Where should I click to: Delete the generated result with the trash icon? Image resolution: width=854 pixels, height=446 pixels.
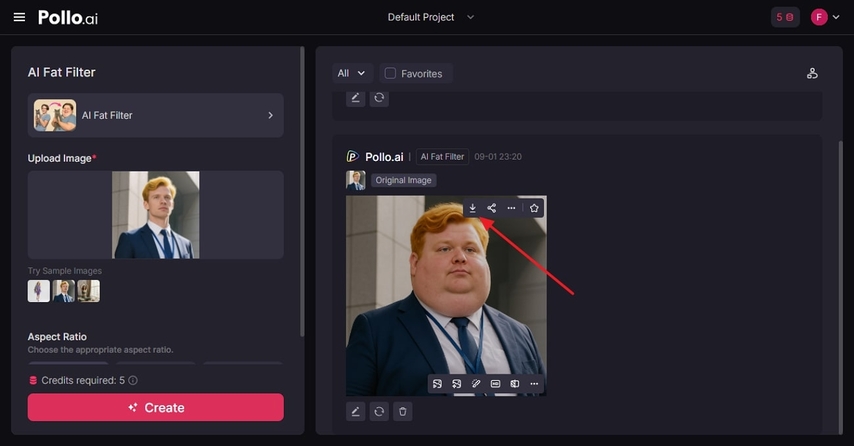[x=402, y=411]
